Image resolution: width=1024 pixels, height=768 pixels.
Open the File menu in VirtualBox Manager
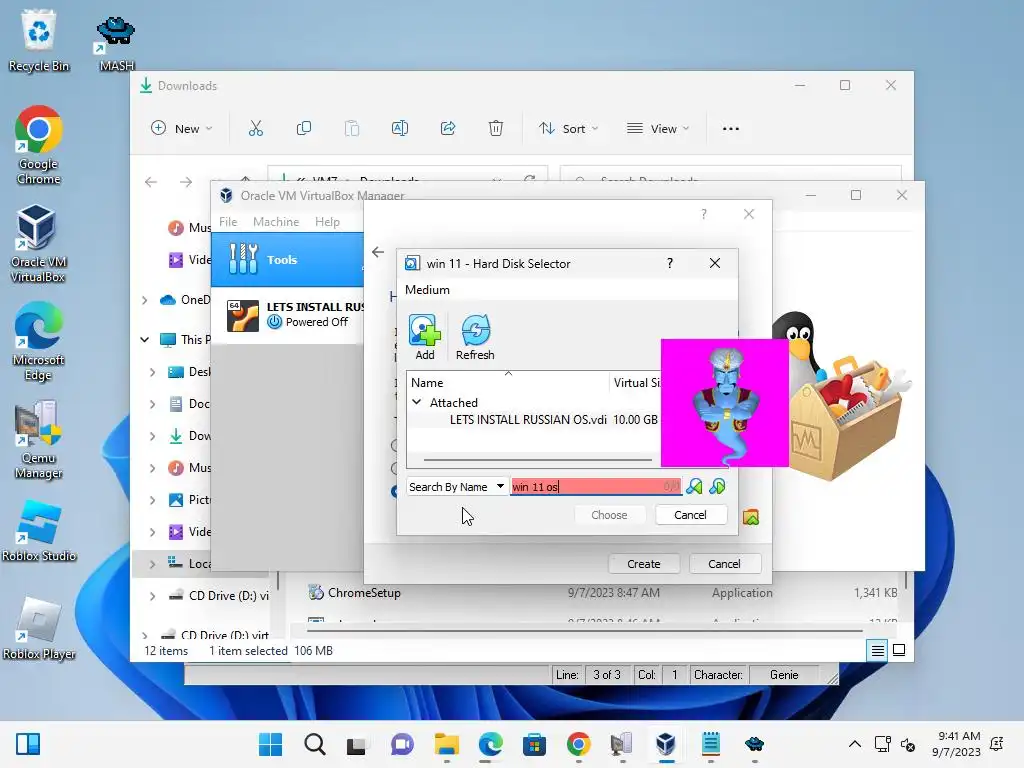228,222
